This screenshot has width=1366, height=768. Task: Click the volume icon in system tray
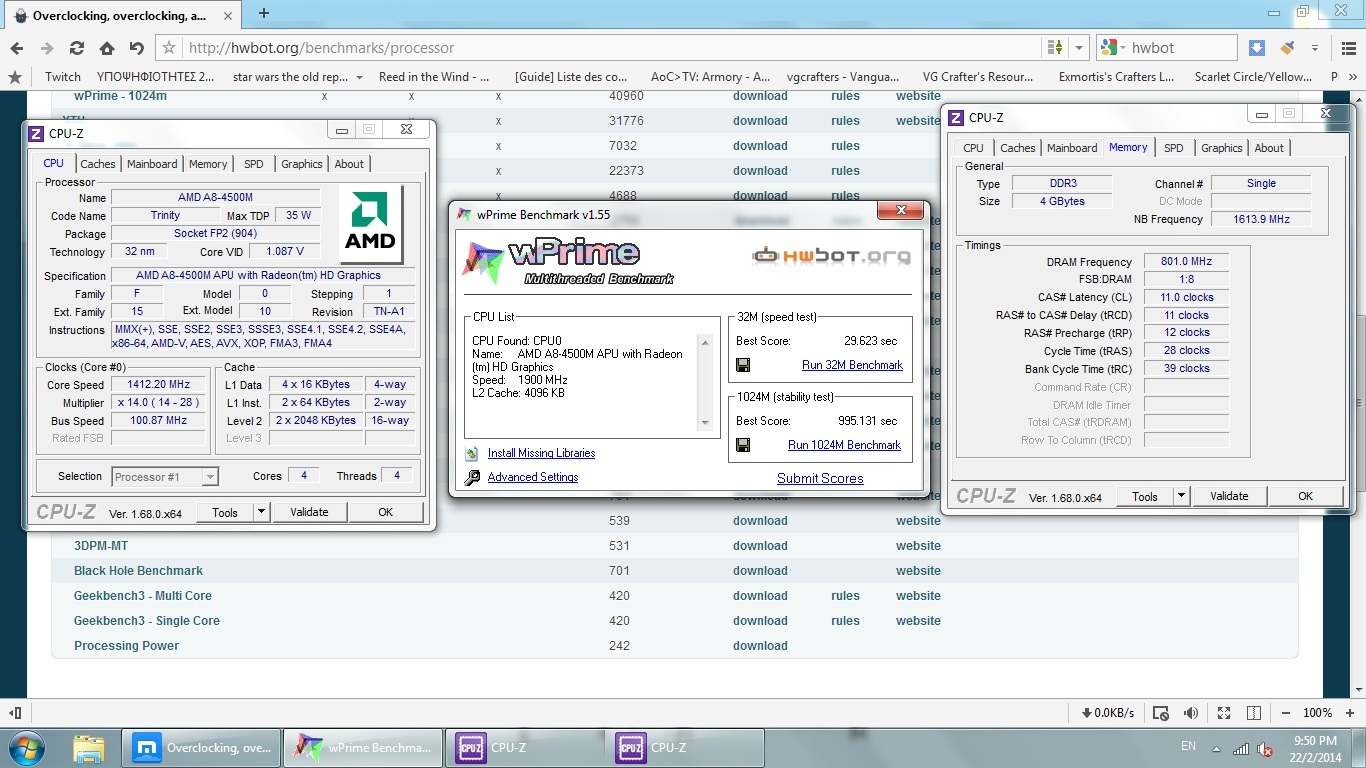pyautogui.click(x=1264, y=748)
